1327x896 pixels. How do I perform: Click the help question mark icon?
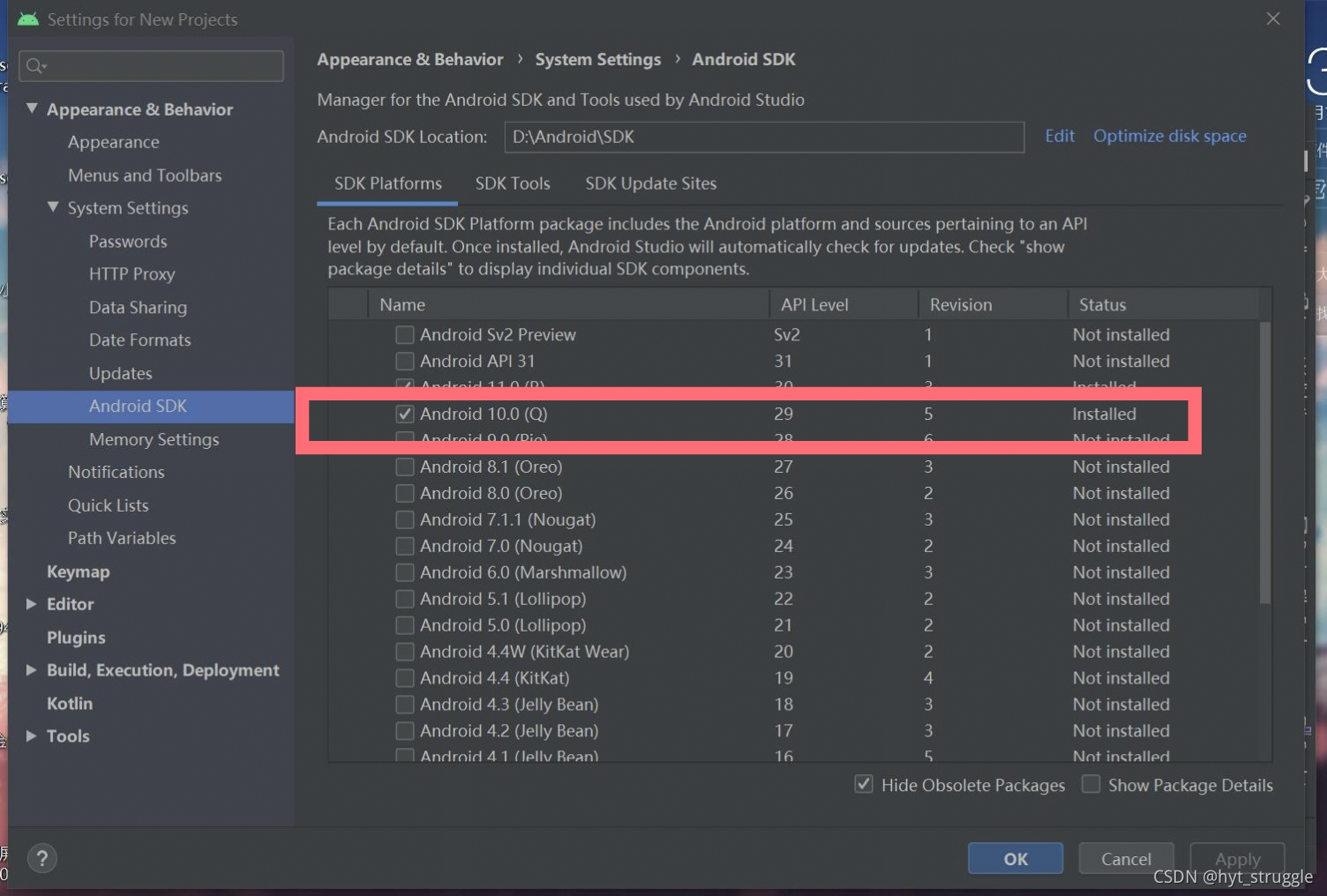42,857
